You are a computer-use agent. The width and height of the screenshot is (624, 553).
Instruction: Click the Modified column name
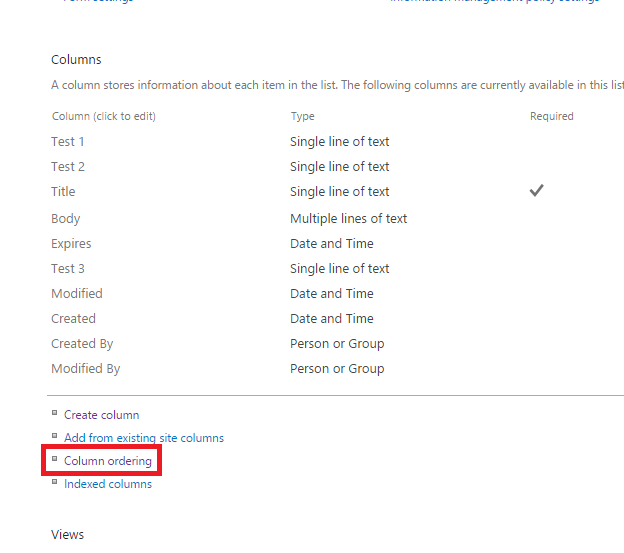click(77, 294)
